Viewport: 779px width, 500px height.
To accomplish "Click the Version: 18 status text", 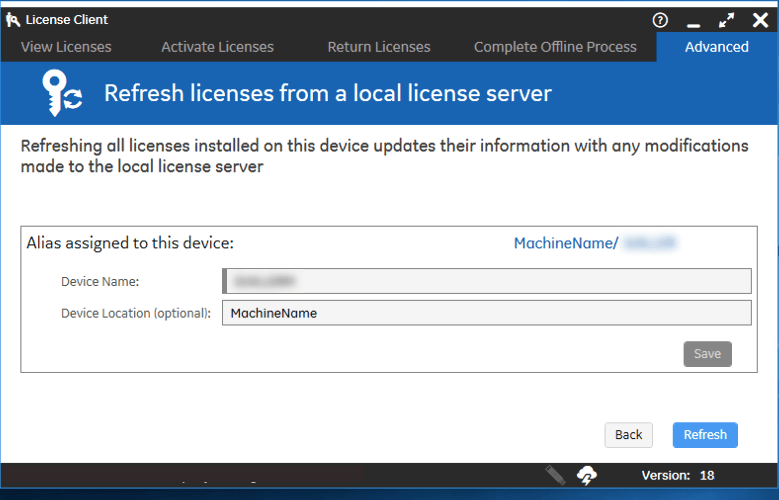I will 678,476.
